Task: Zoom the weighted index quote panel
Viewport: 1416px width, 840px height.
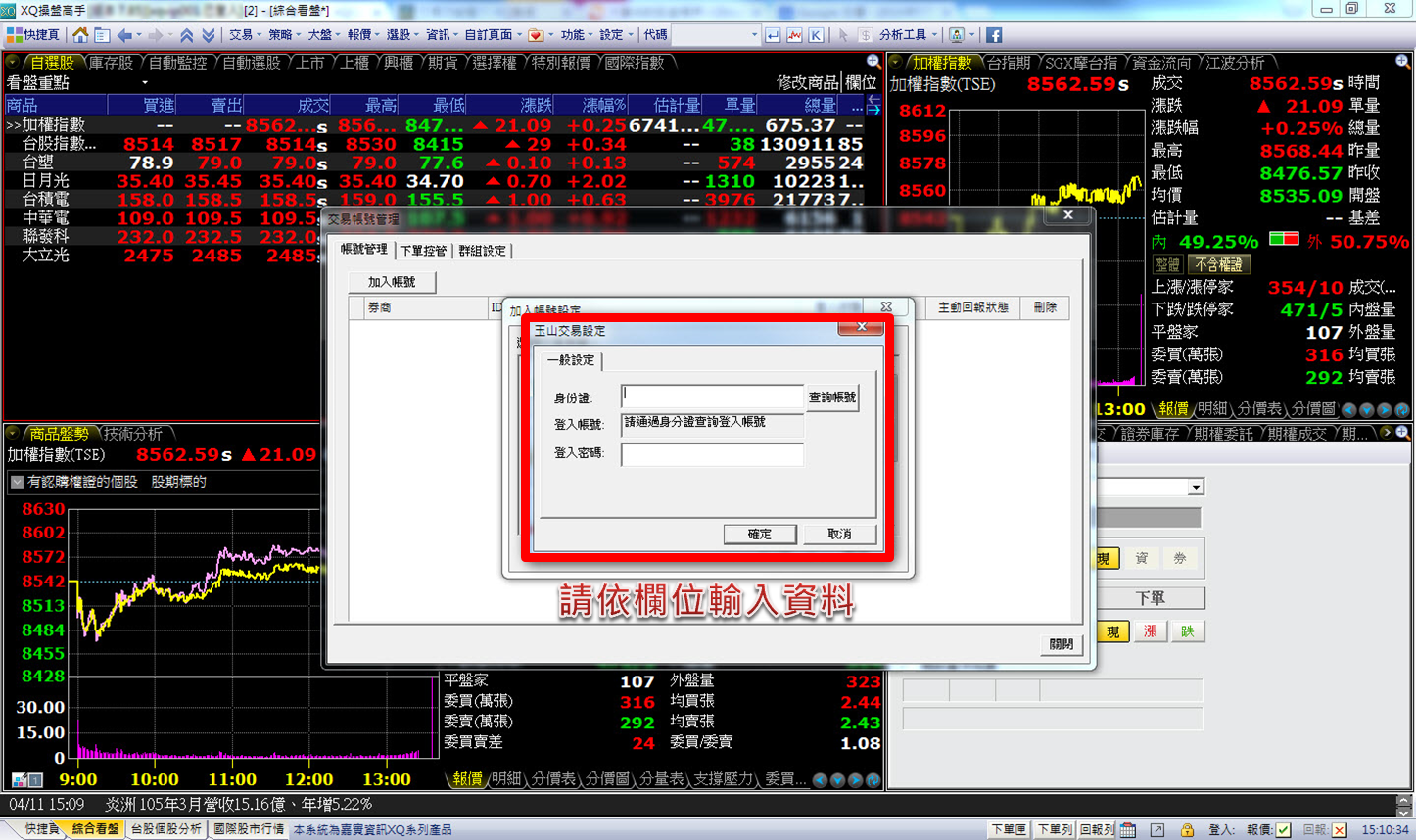Action: point(1402,62)
